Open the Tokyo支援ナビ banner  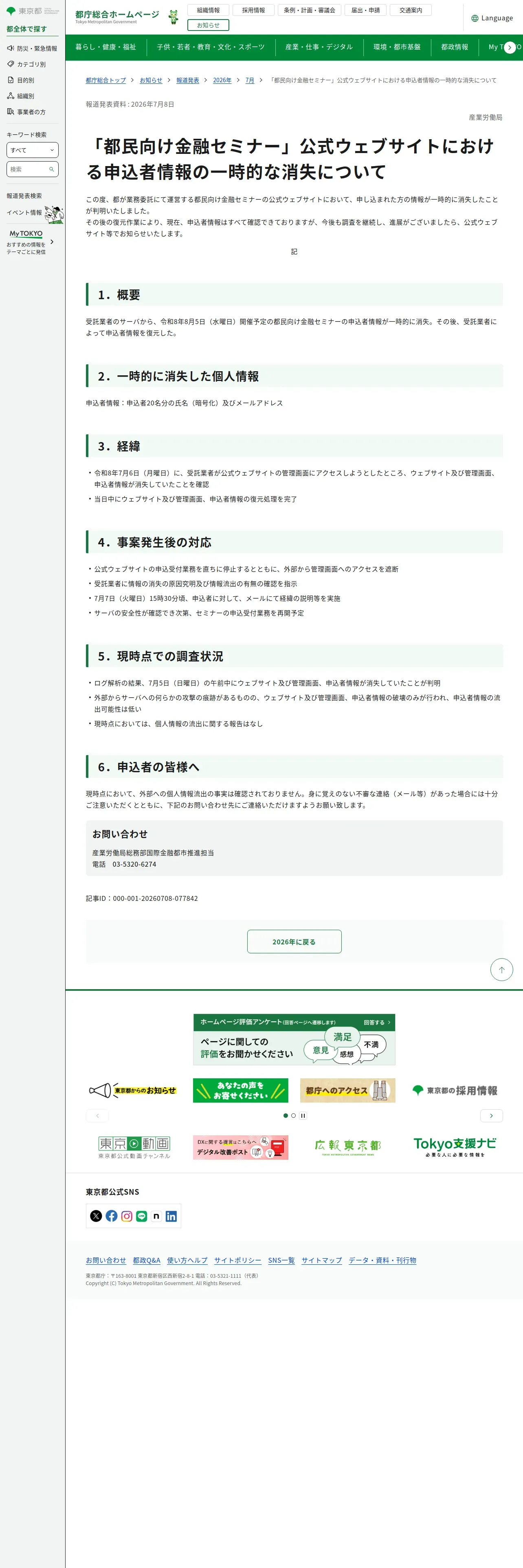[x=455, y=1147]
